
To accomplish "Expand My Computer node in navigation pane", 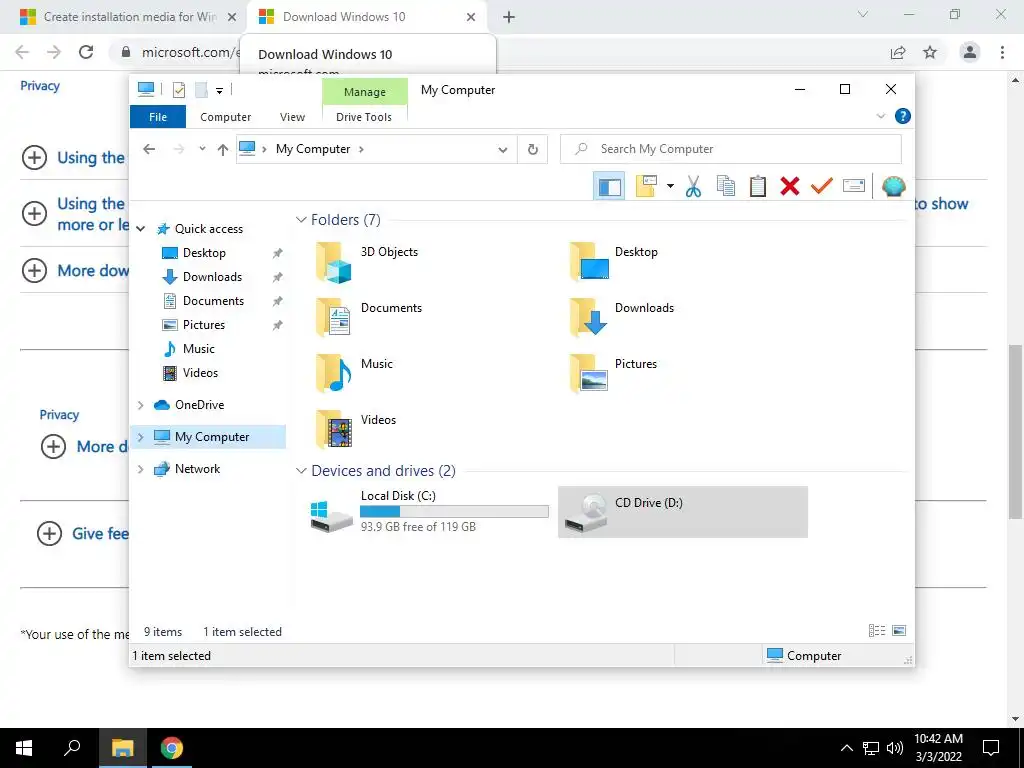I will click(140, 437).
